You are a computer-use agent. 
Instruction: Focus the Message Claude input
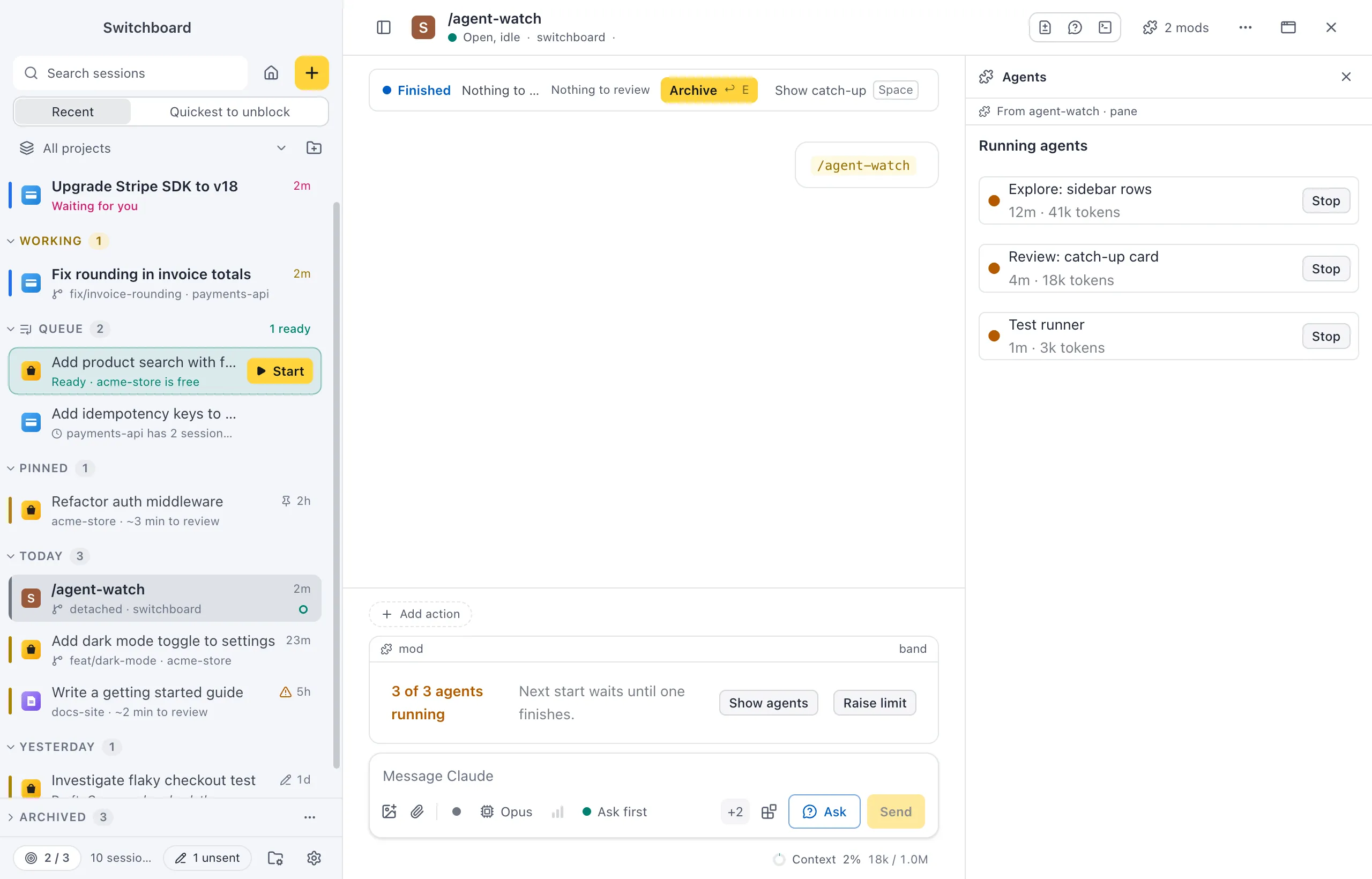tap(653, 776)
